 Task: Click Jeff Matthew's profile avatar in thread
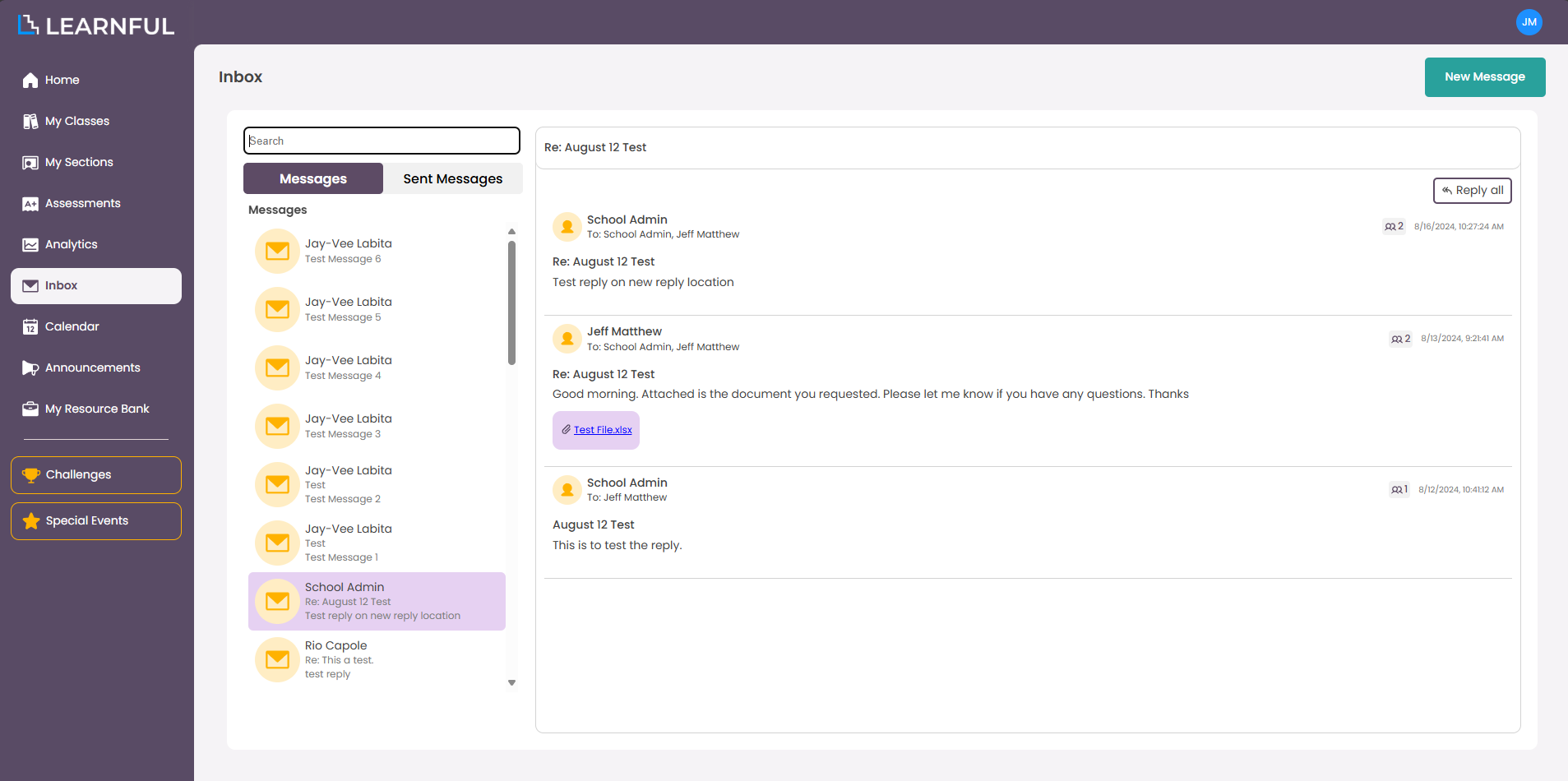pyautogui.click(x=567, y=339)
